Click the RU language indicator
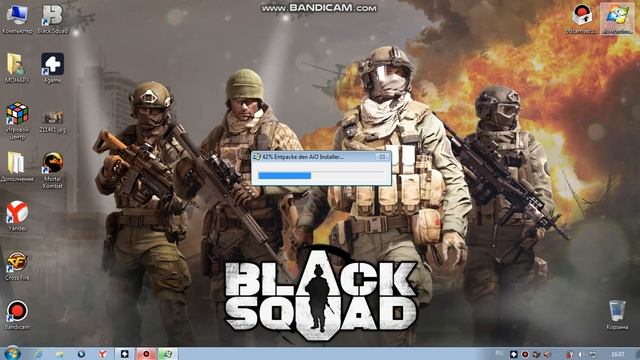 [499, 353]
